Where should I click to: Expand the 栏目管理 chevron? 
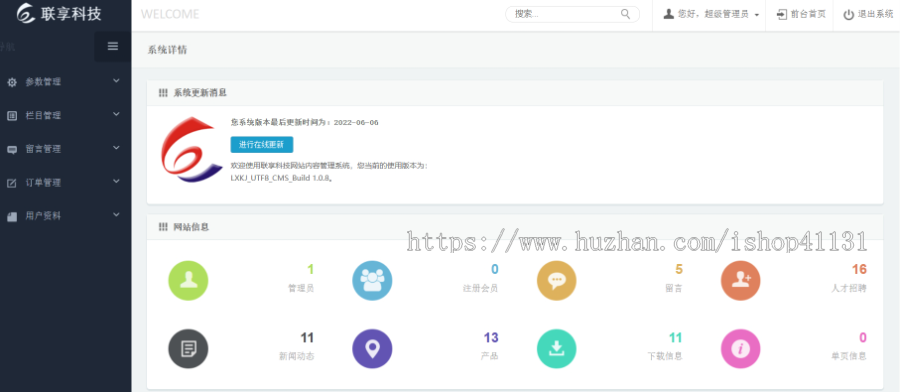click(117, 114)
